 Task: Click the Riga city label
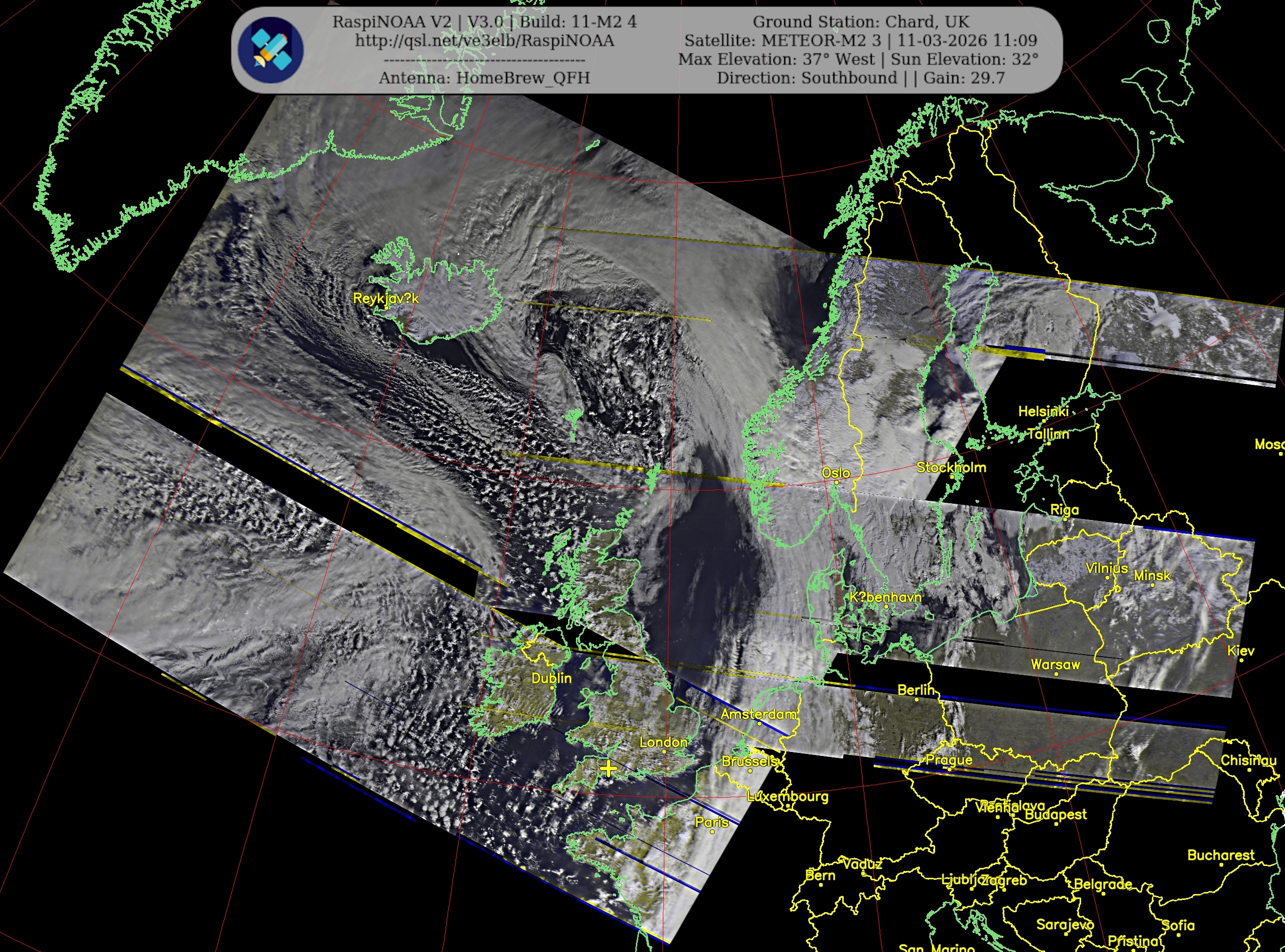[x=1064, y=510]
